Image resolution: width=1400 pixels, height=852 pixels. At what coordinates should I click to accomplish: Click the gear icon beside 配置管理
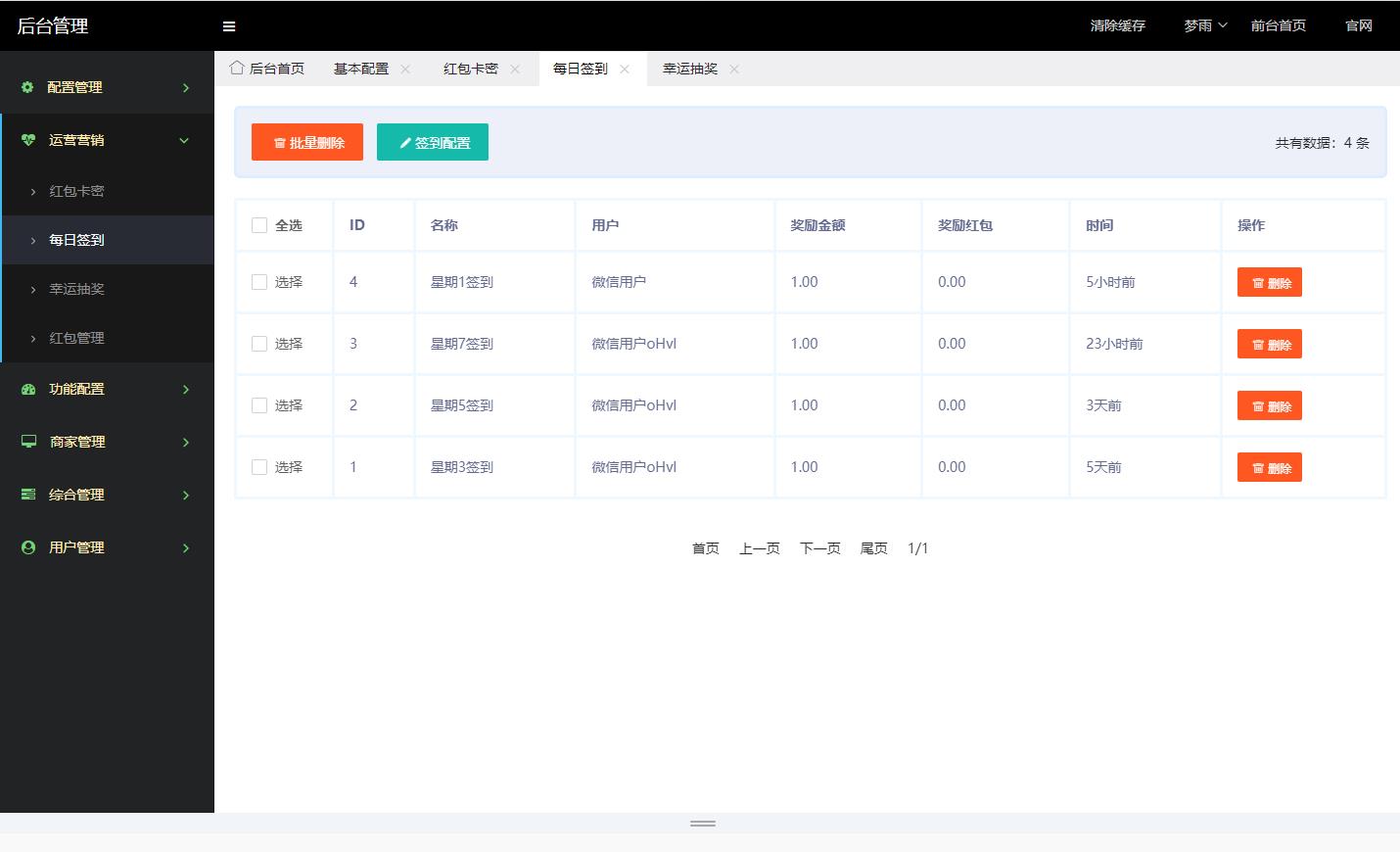click(x=27, y=87)
